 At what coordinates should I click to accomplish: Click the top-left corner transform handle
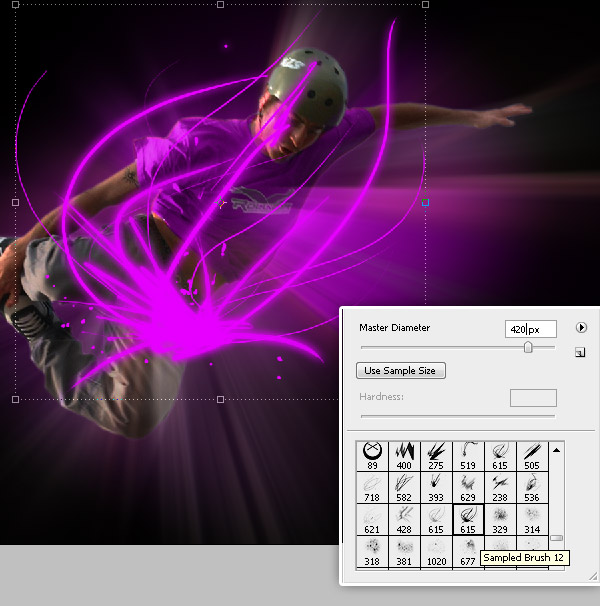pyautogui.click(x=15, y=5)
